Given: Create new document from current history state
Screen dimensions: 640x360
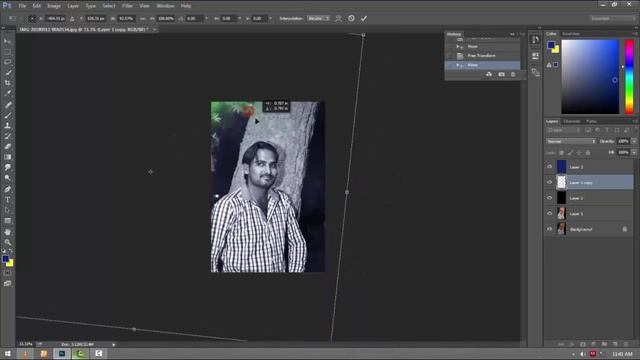Looking at the screenshot, I should click(489, 74).
